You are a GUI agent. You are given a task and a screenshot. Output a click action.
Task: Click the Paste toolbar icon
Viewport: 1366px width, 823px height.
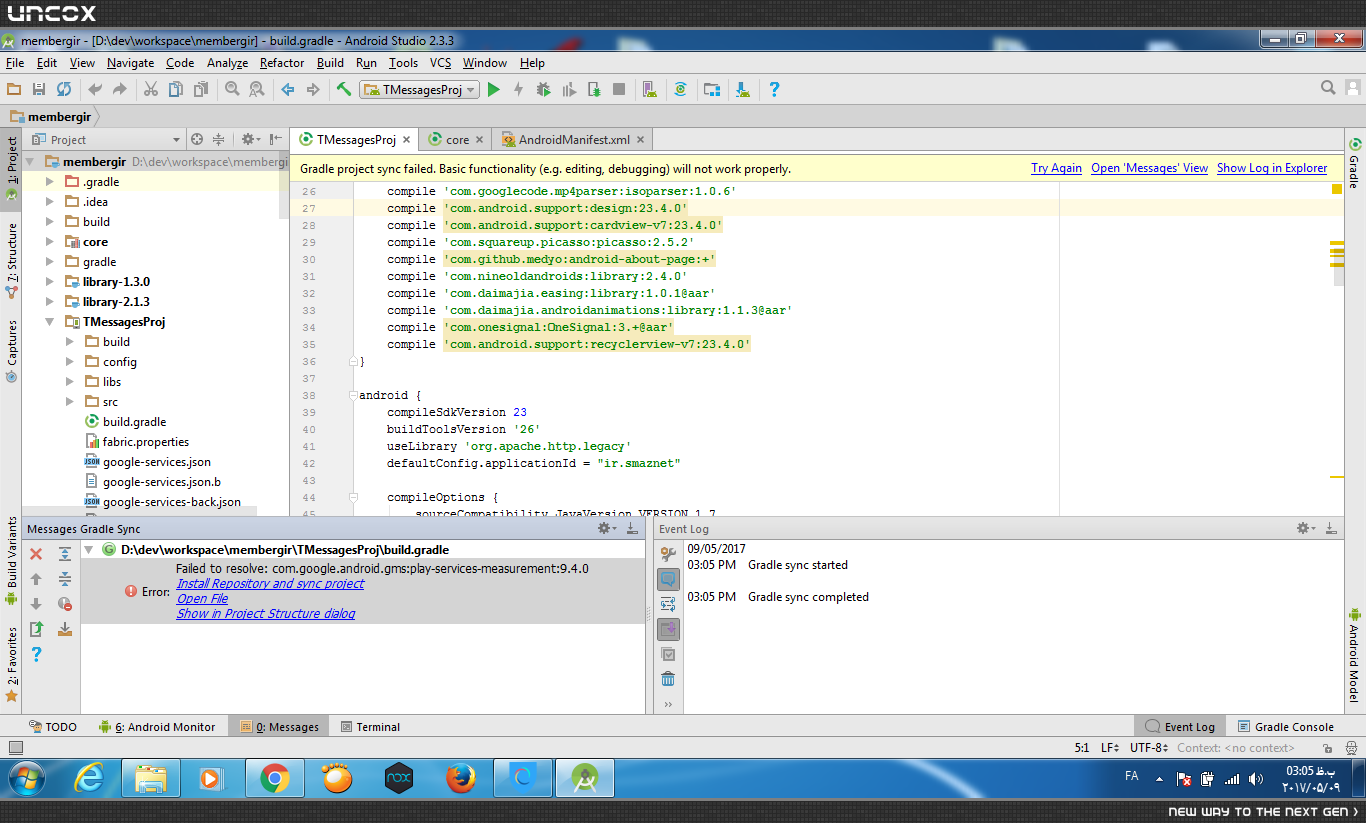(201, 89)
